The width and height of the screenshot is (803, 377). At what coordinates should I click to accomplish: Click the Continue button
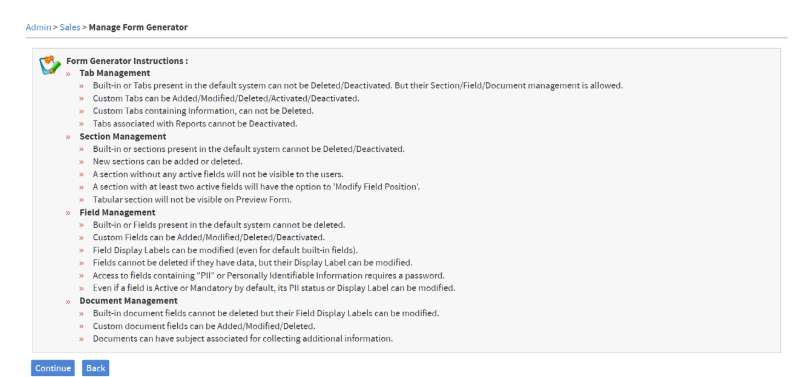pos(53,368)
